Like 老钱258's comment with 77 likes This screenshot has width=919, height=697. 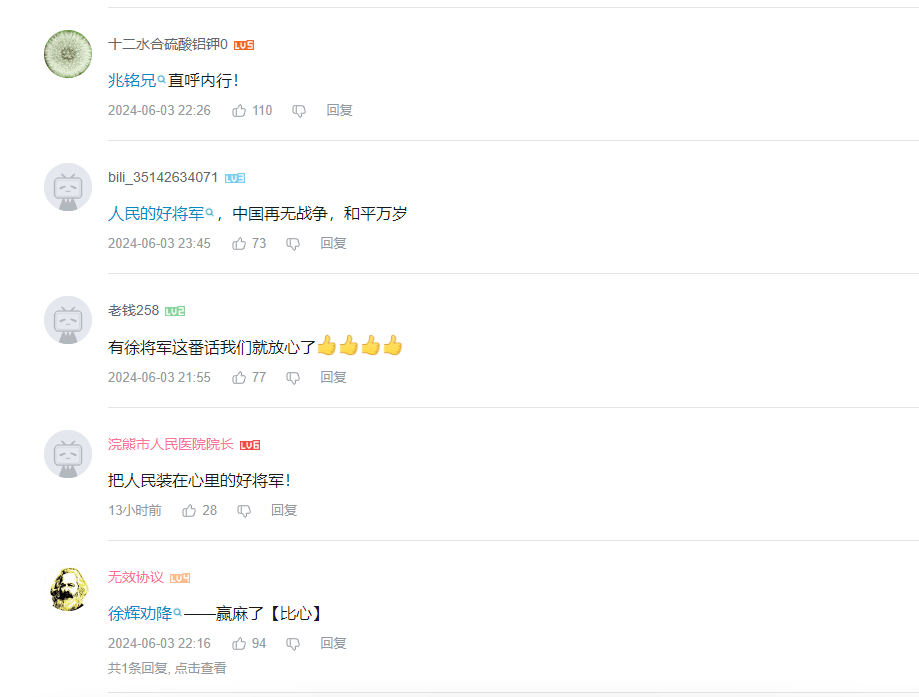pyautogui.click(x=239, y=378)
